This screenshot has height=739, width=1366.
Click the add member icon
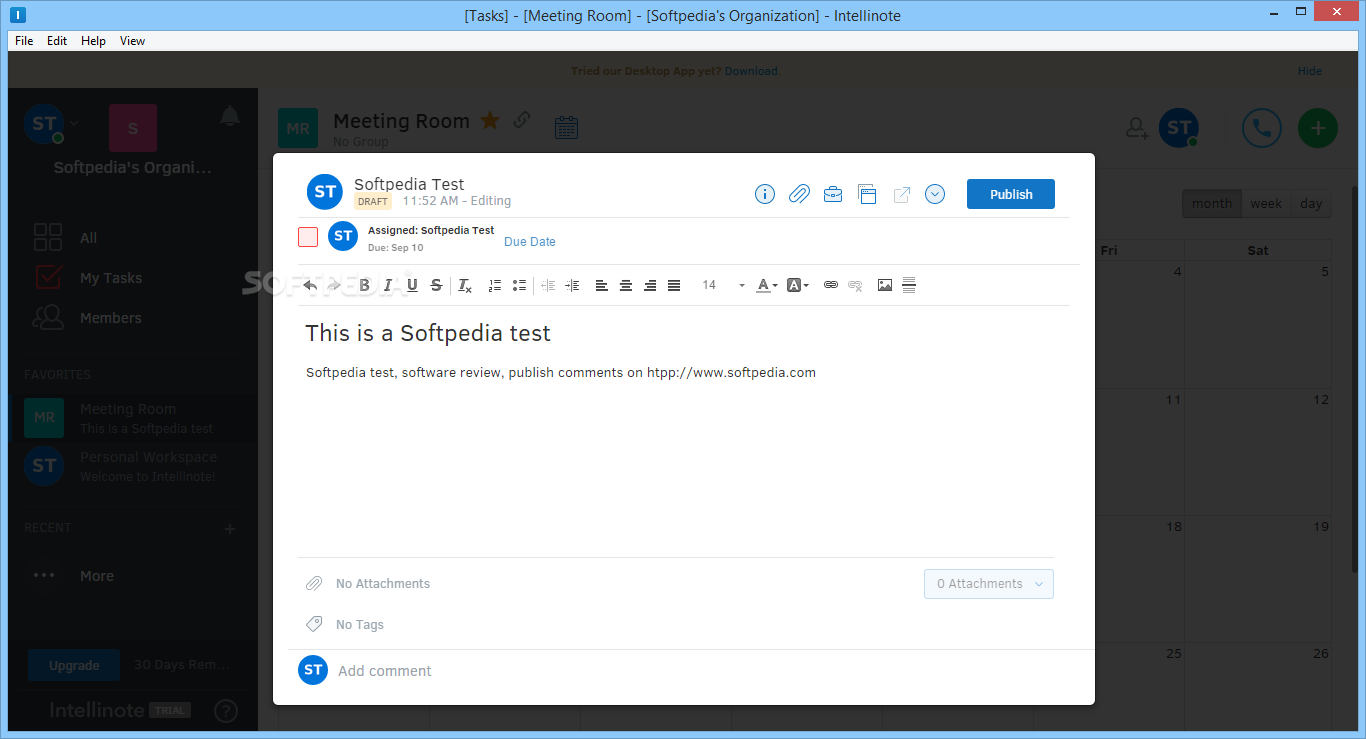1137,128
